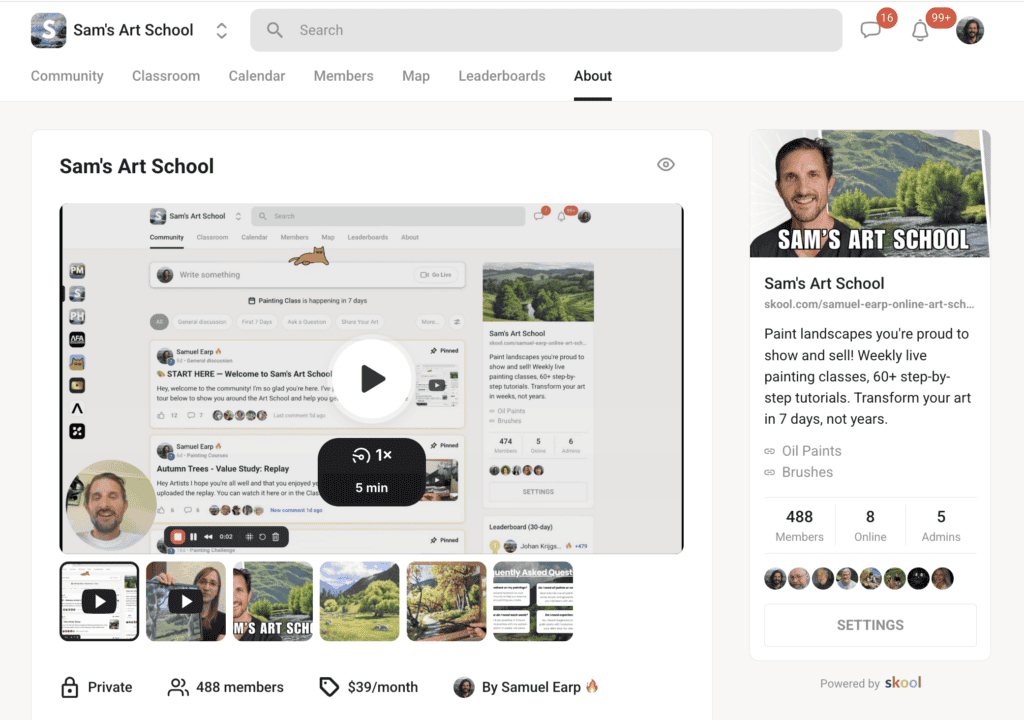Click the price tag $39/month icon
This screenshot has width=1024, height=720.
tap(329, 687)
